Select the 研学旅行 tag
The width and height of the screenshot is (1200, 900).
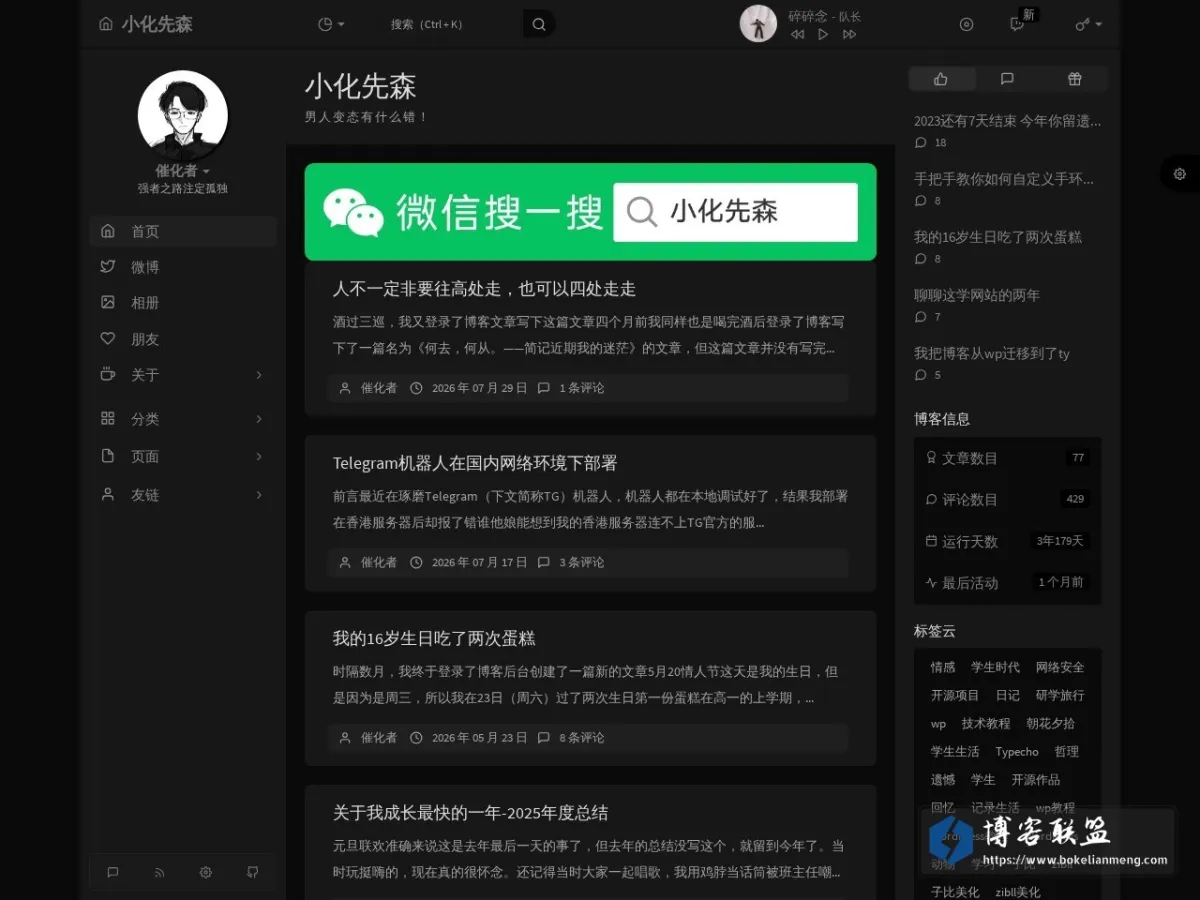pyautogui.click(x=1060, y=695)
